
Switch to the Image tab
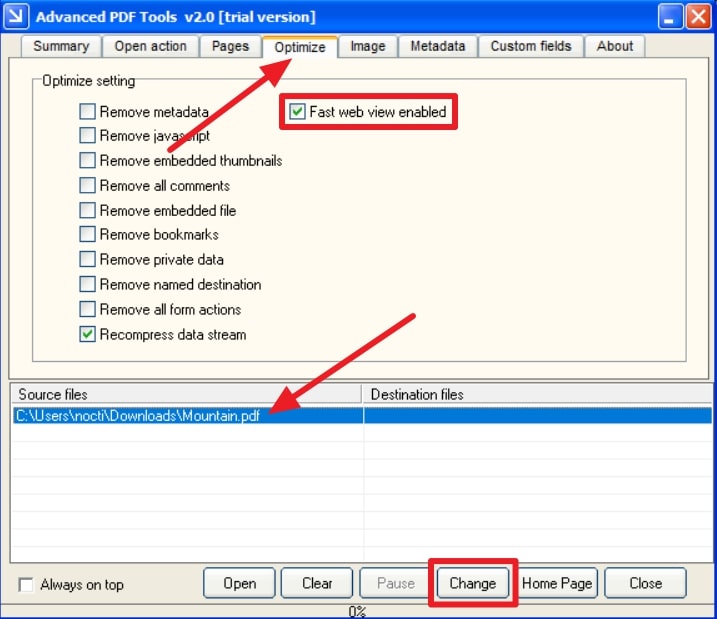368,46
